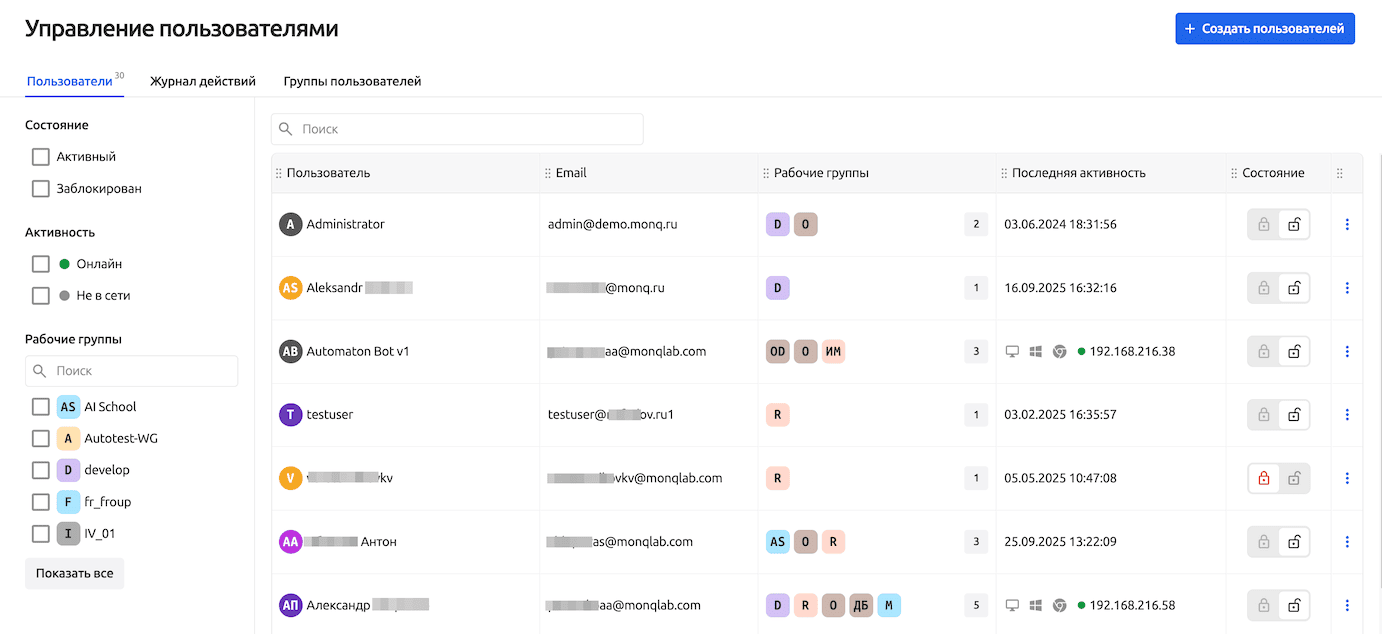Click the purple D workgroup badge for Administrator
1382x634 pixels.
point(777,225)
